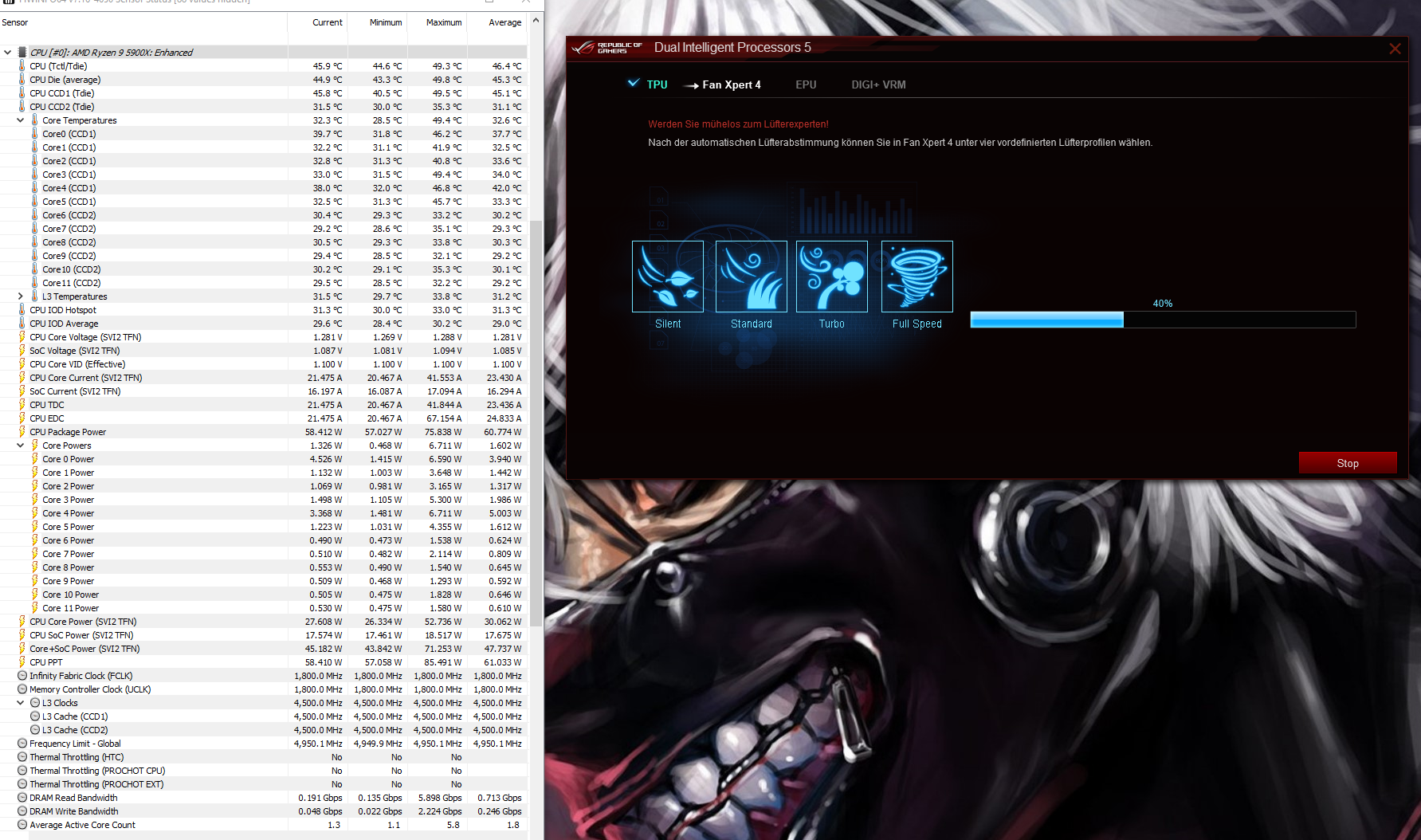1421x840 pixels.
Task: Switch to the TPU tab
Action: [657, 84]
